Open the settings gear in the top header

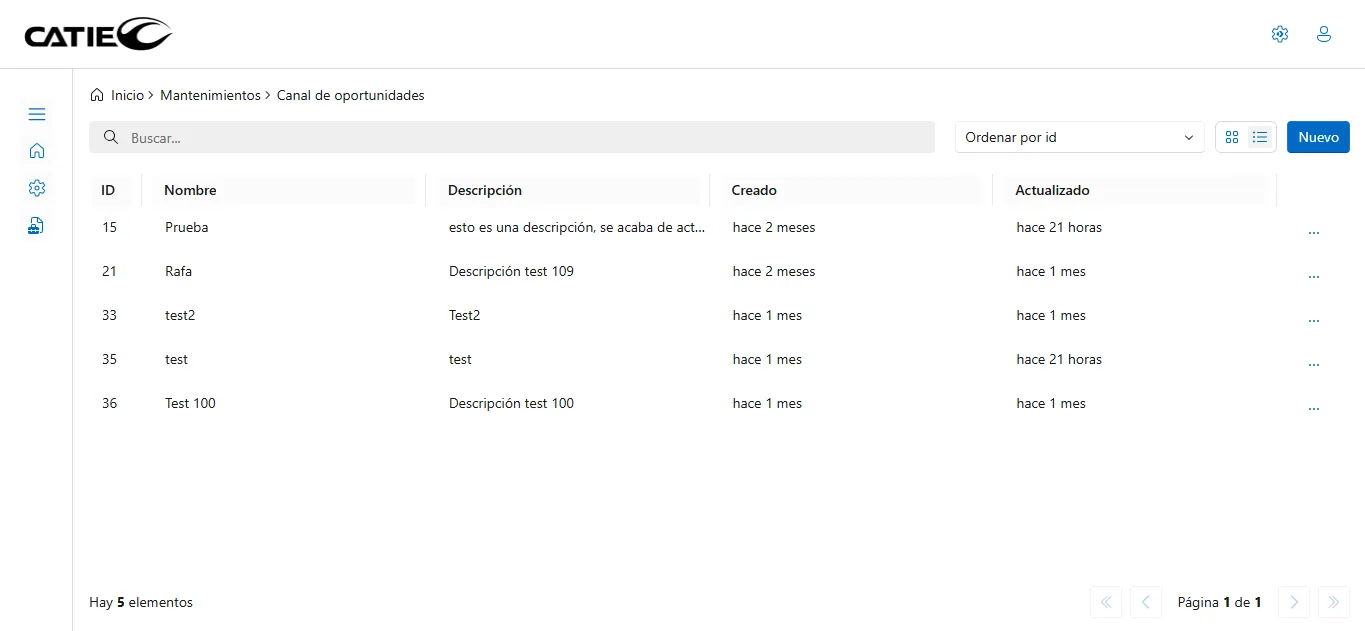coord(1279,34)
